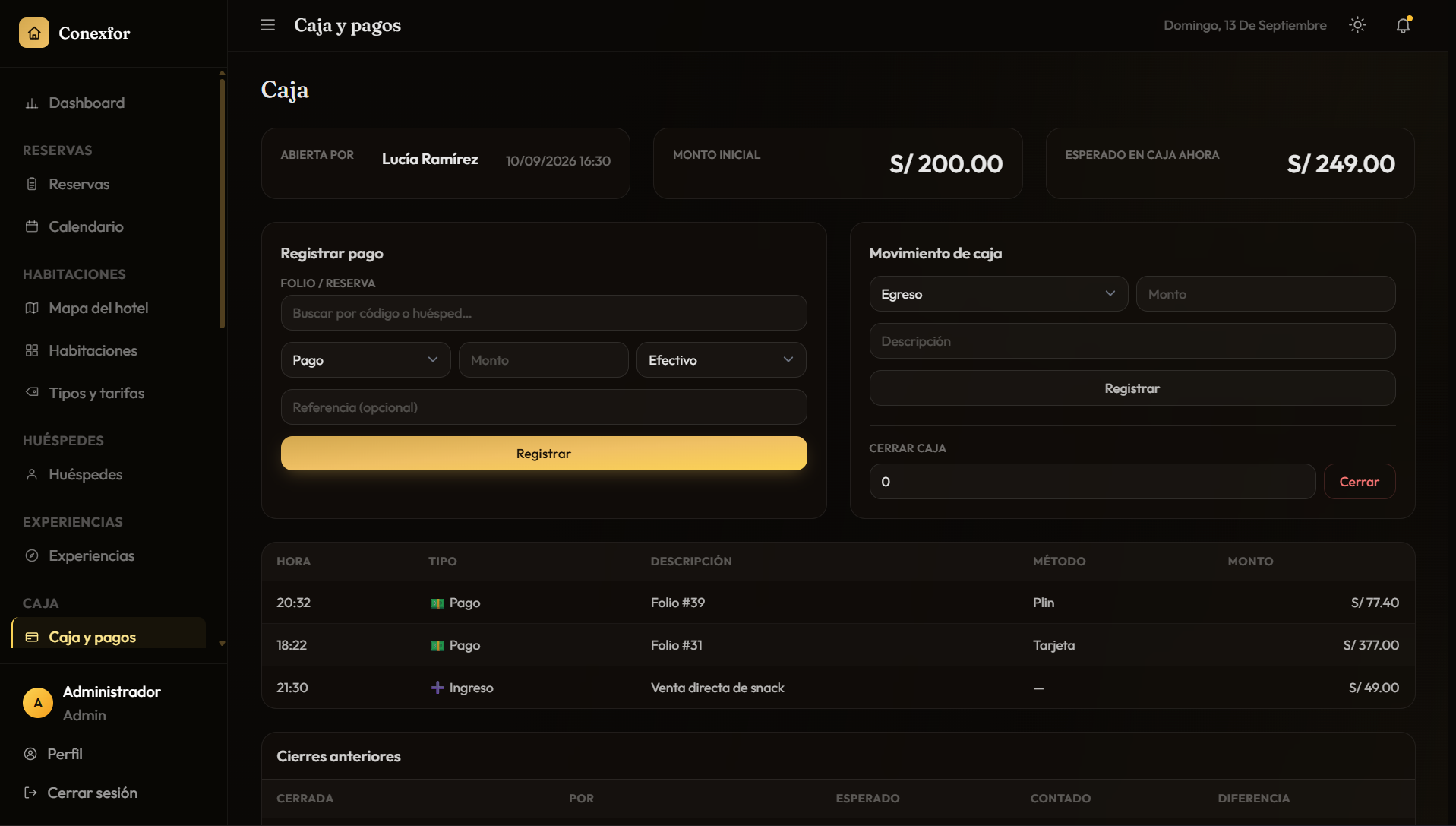1456x826 pixels.
Task: Click Registrar under Movimiento de caja
Action: 1132,388
